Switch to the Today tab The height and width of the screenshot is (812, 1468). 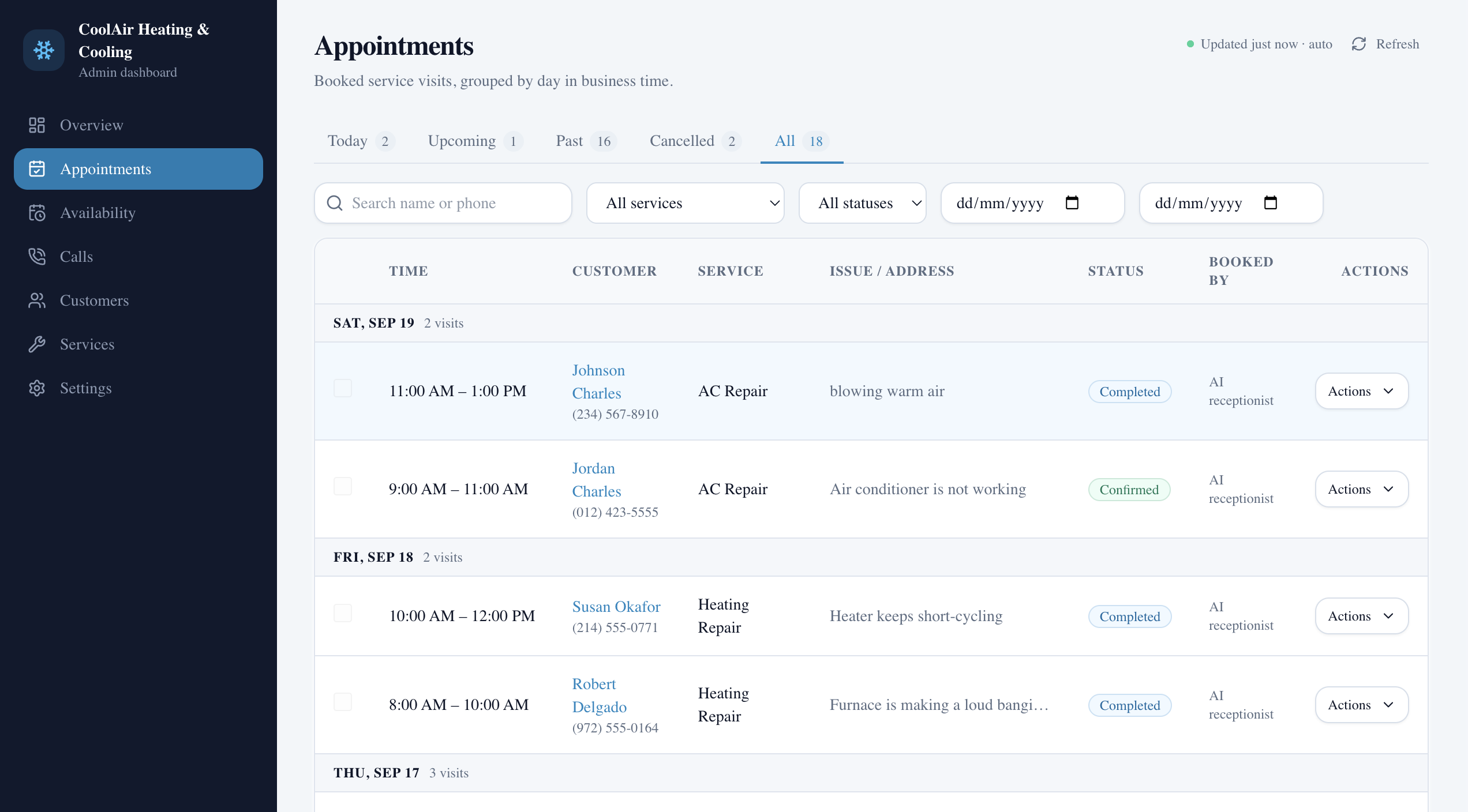(361, 141)
